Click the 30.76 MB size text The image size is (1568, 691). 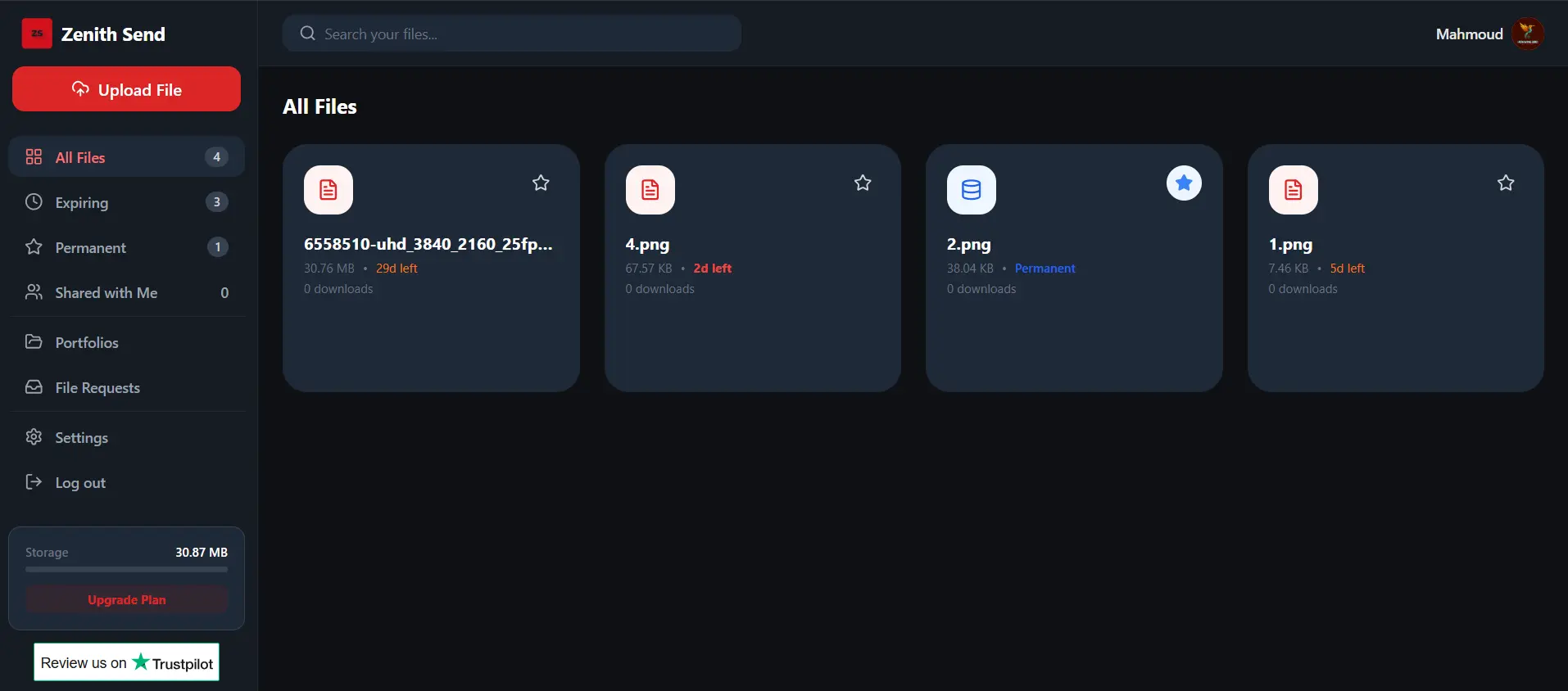(329, 268)
